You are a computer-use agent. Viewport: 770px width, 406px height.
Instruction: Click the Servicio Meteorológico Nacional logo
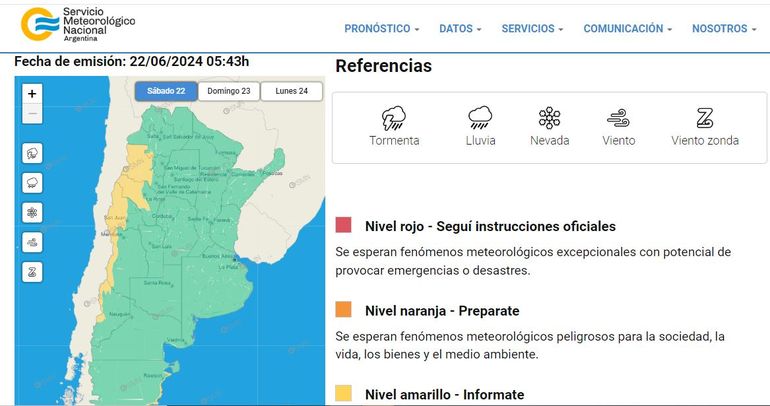coord(78,24)
